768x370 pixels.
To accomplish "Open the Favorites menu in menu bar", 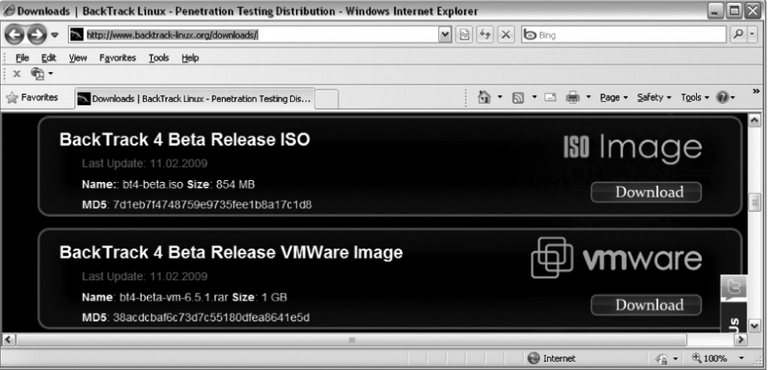I will pos(118,58).
